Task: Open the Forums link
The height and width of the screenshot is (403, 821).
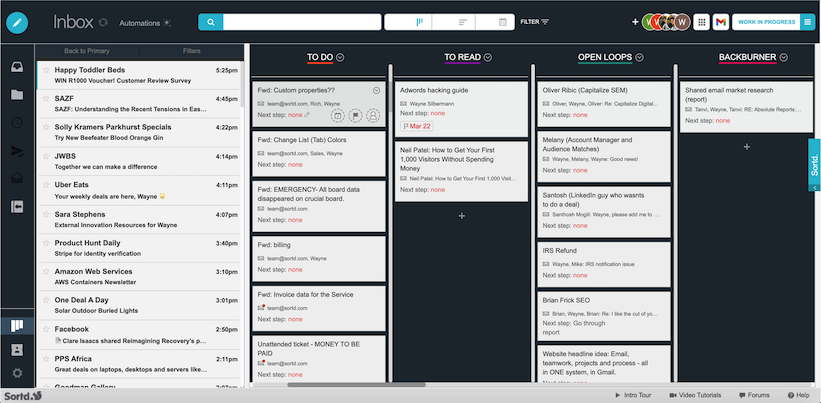Action: coord(755,395)
